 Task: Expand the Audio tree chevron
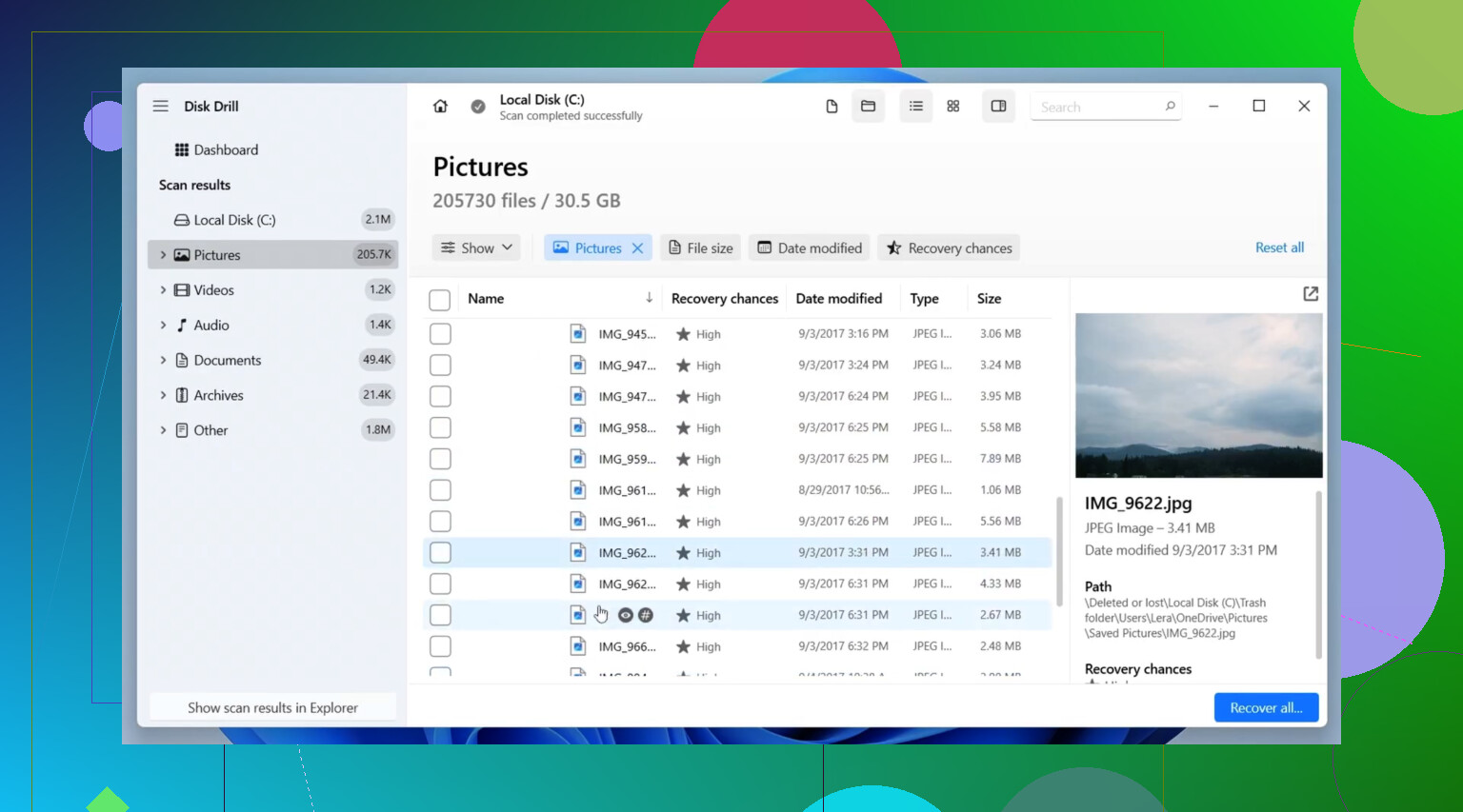click(163, 325)
